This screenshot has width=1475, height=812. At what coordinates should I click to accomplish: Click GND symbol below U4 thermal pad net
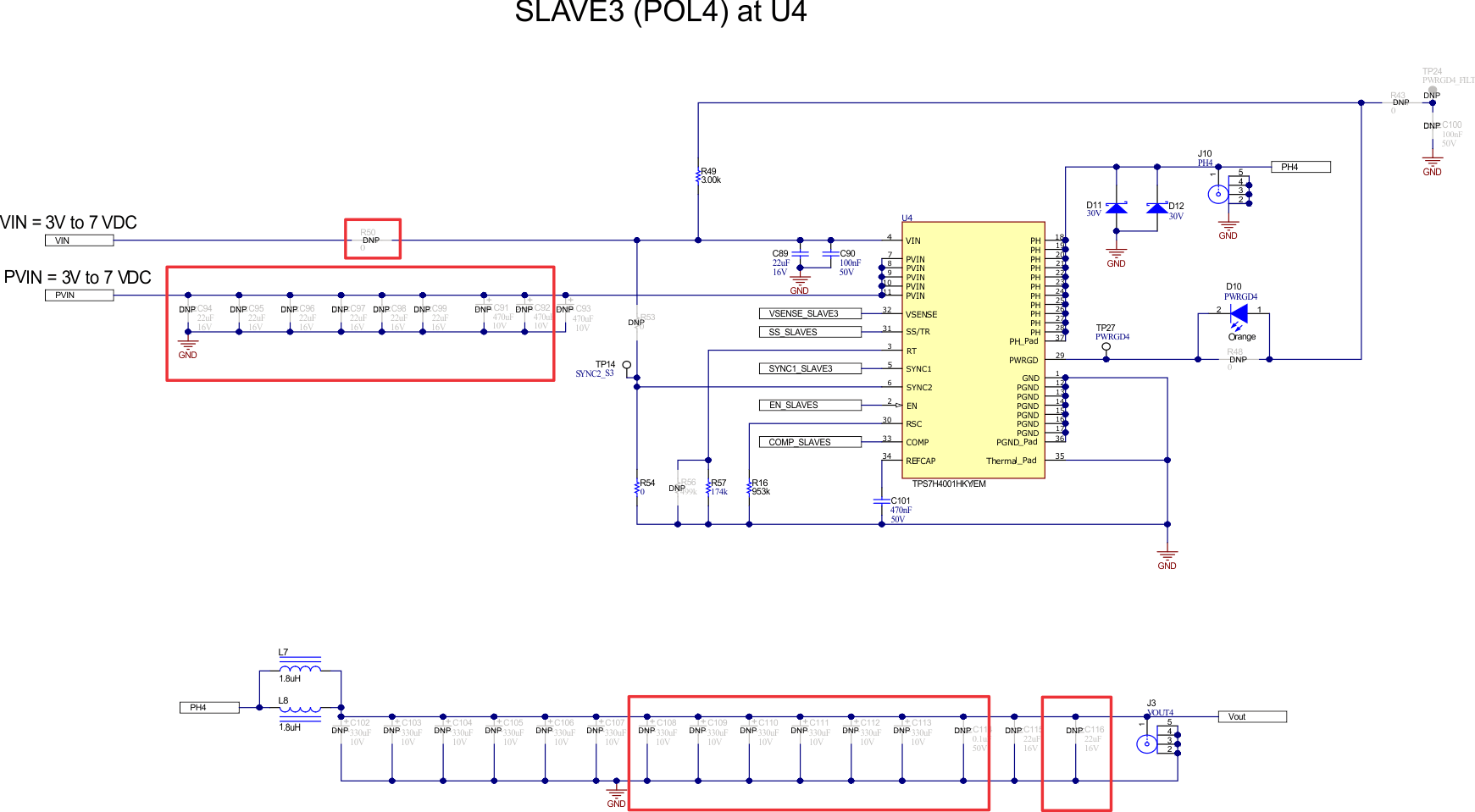1167,558
